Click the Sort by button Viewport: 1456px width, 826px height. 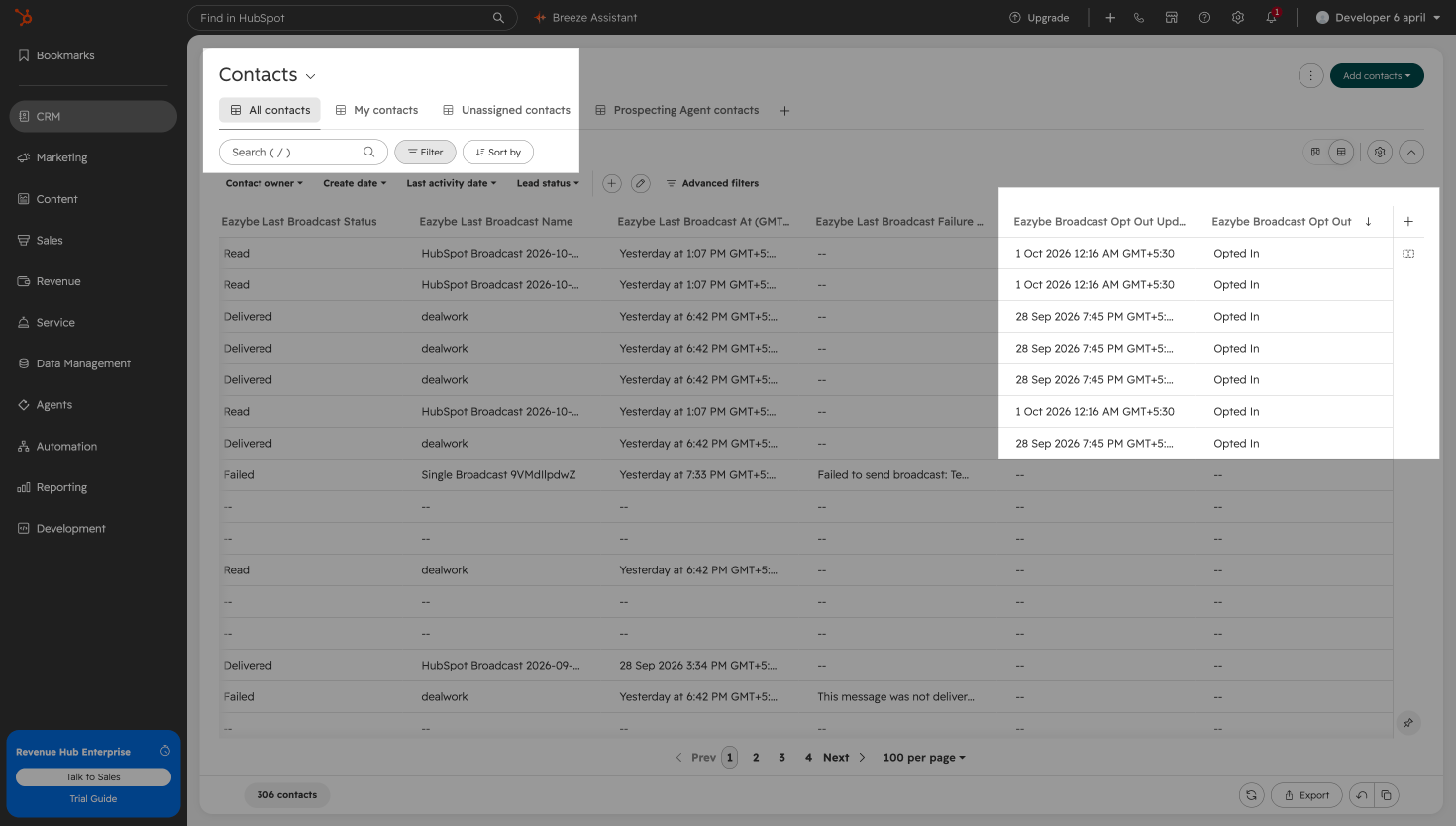498,153
